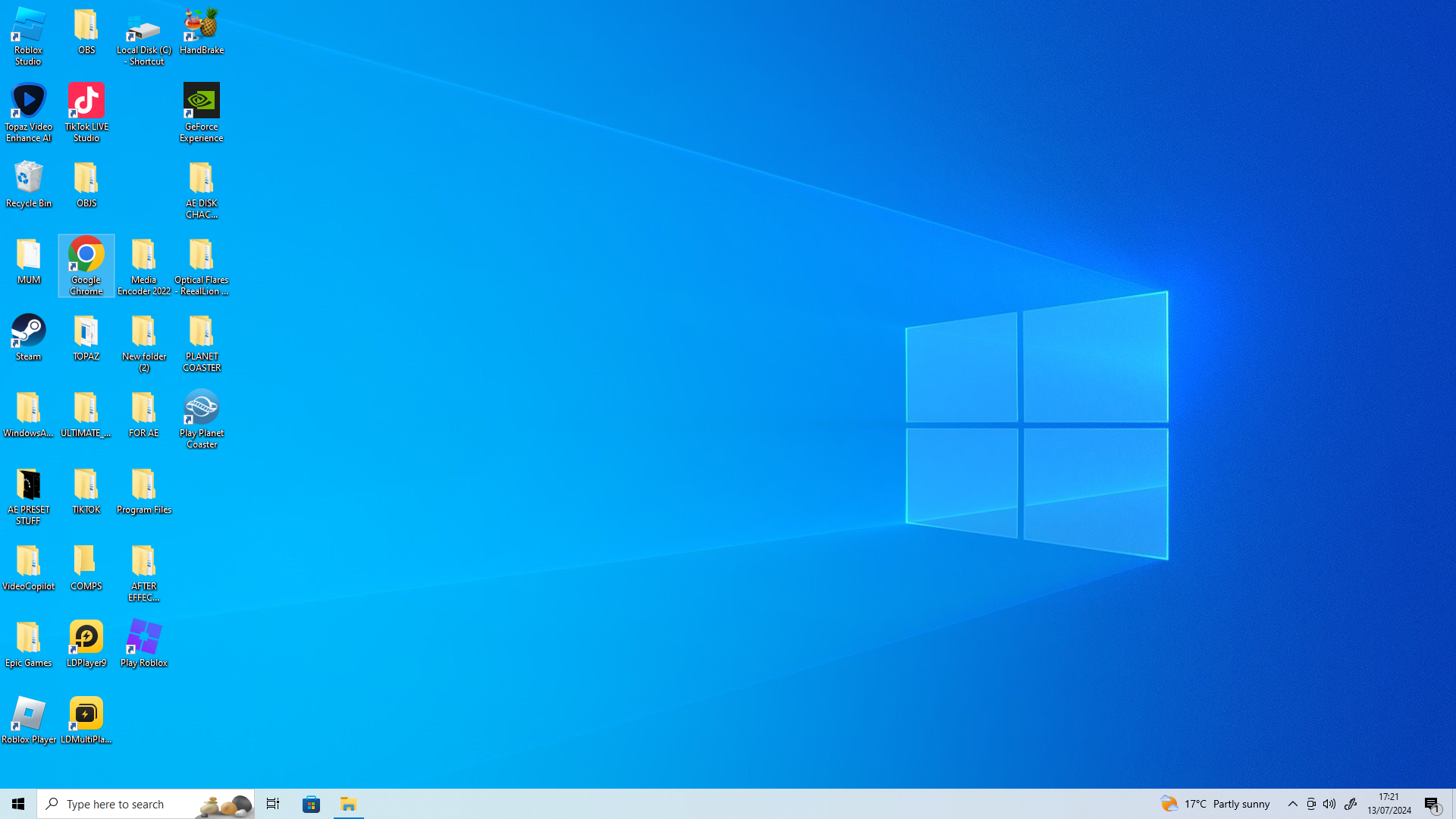Expand the hidden system tray icons

[x=1292, y=804]
